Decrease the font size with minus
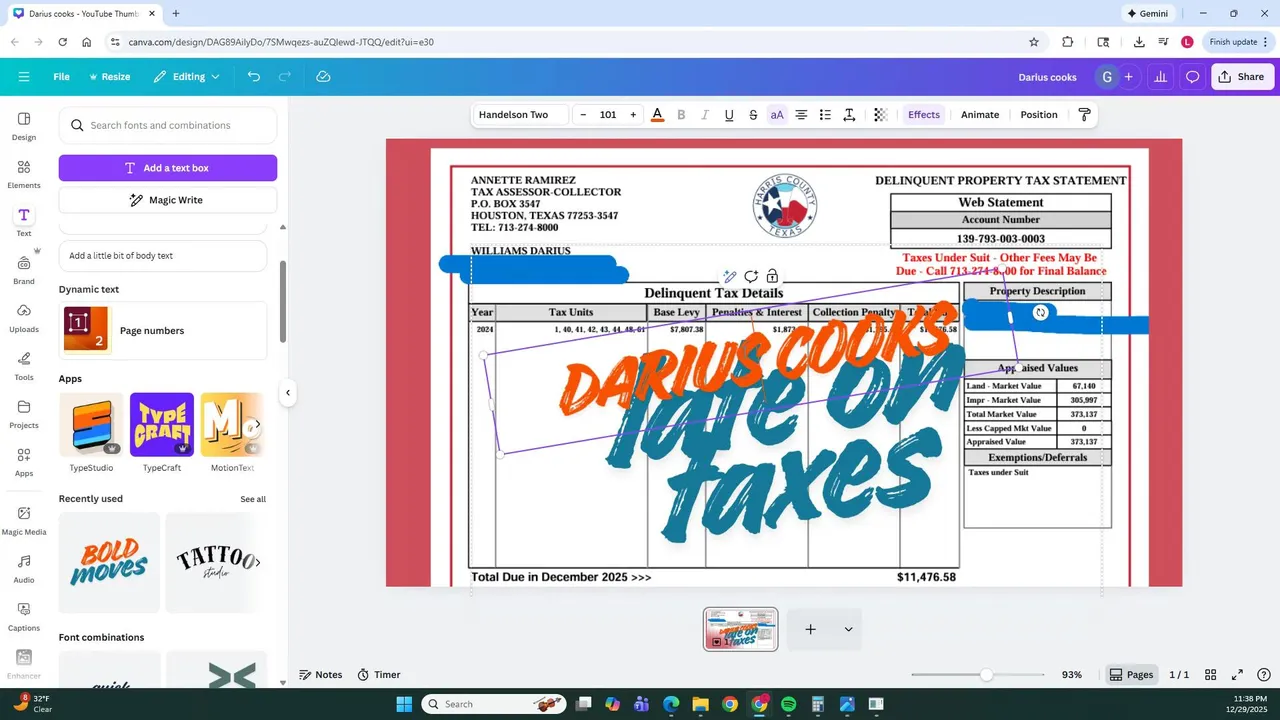Viewport: 1280px width, 720px height. click(583, 115)
